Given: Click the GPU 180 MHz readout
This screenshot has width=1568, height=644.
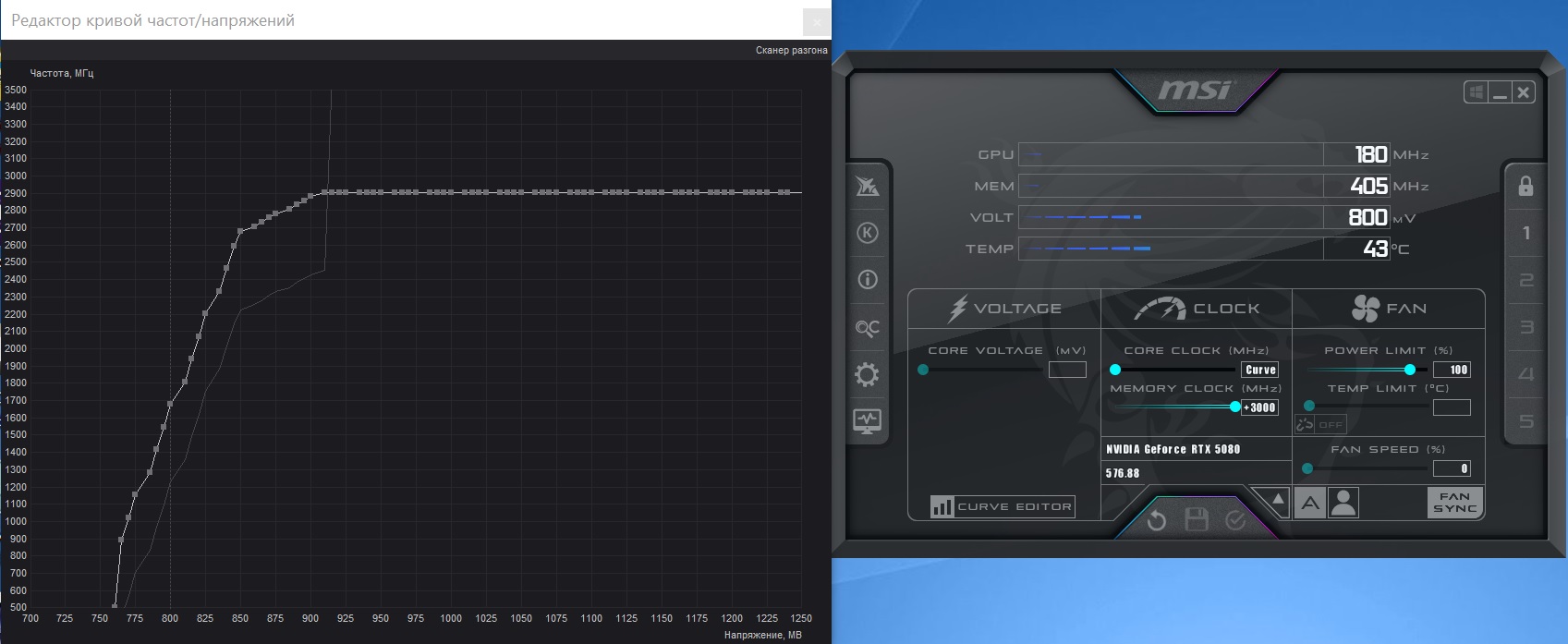Looking at the screenshot, I should [x=1356, y=154].
